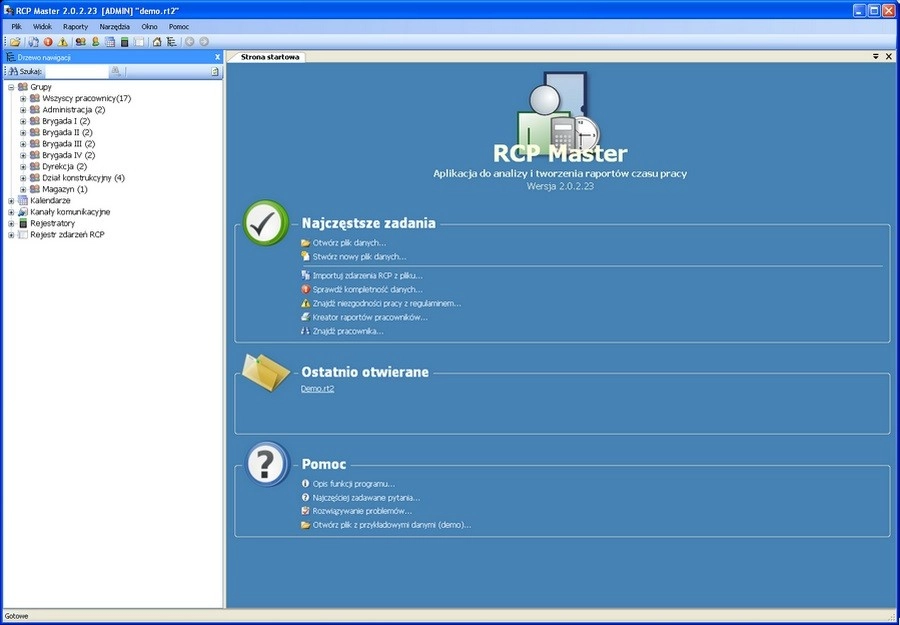Select the Rejestratory tree item label
900x625 pixels.
click(52, 223)
